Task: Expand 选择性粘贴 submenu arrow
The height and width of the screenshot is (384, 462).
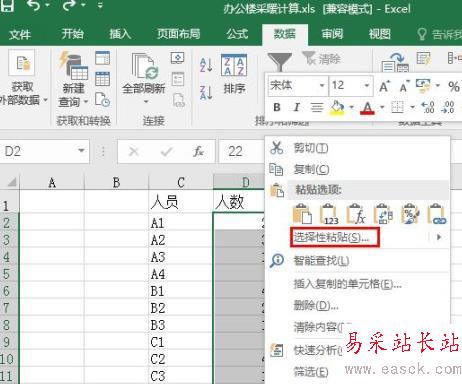Action: pos(439,237)
